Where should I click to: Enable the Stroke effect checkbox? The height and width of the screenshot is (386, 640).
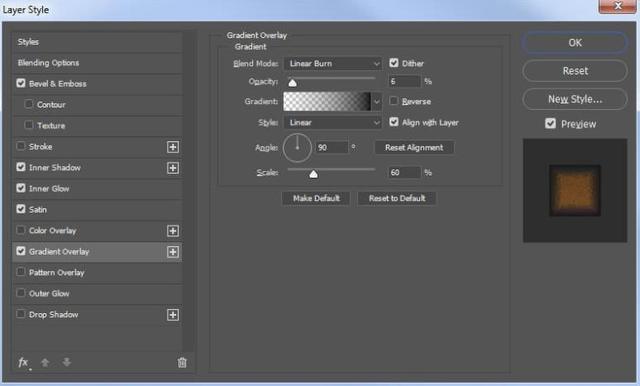pyautogui.click(x=21, y=146)
